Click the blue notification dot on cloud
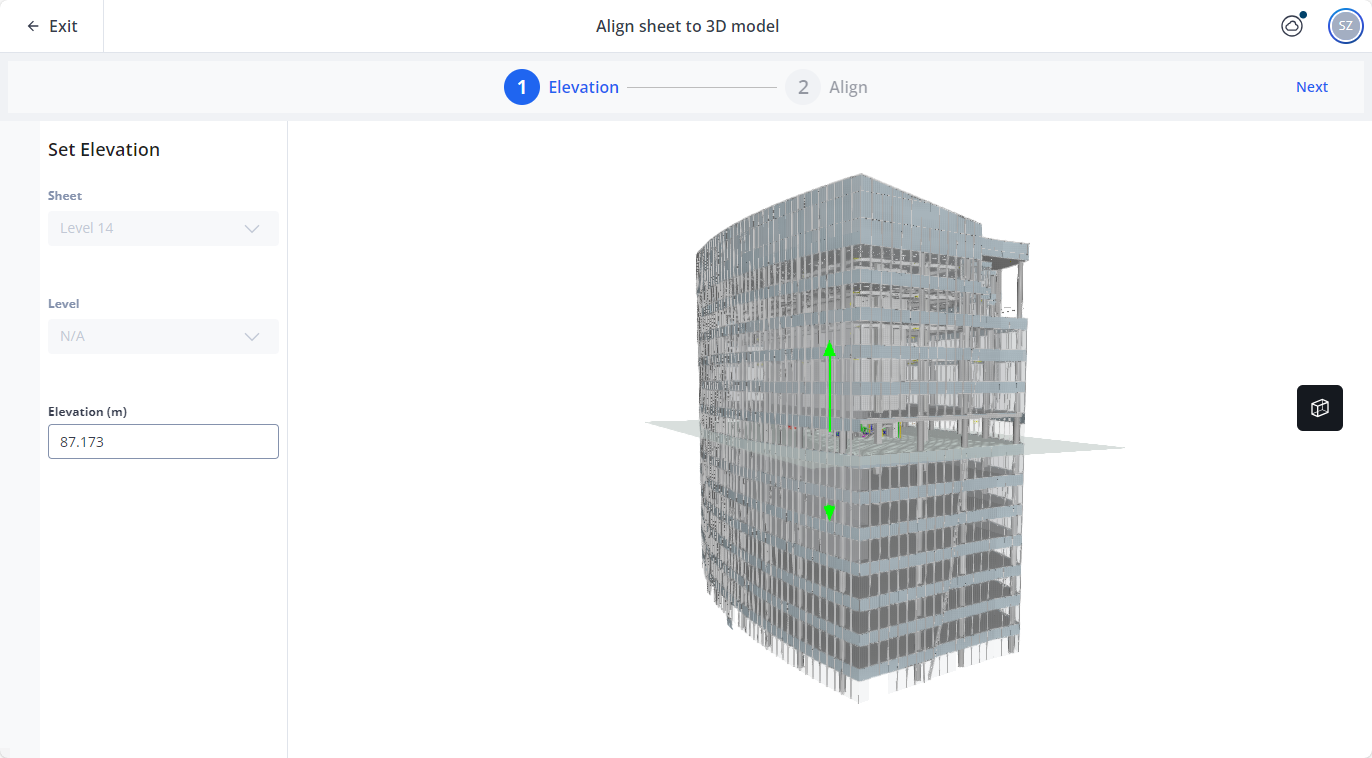Viewport: 1372px width, 758px height. pyautogui.click(x=1303, y=15)
